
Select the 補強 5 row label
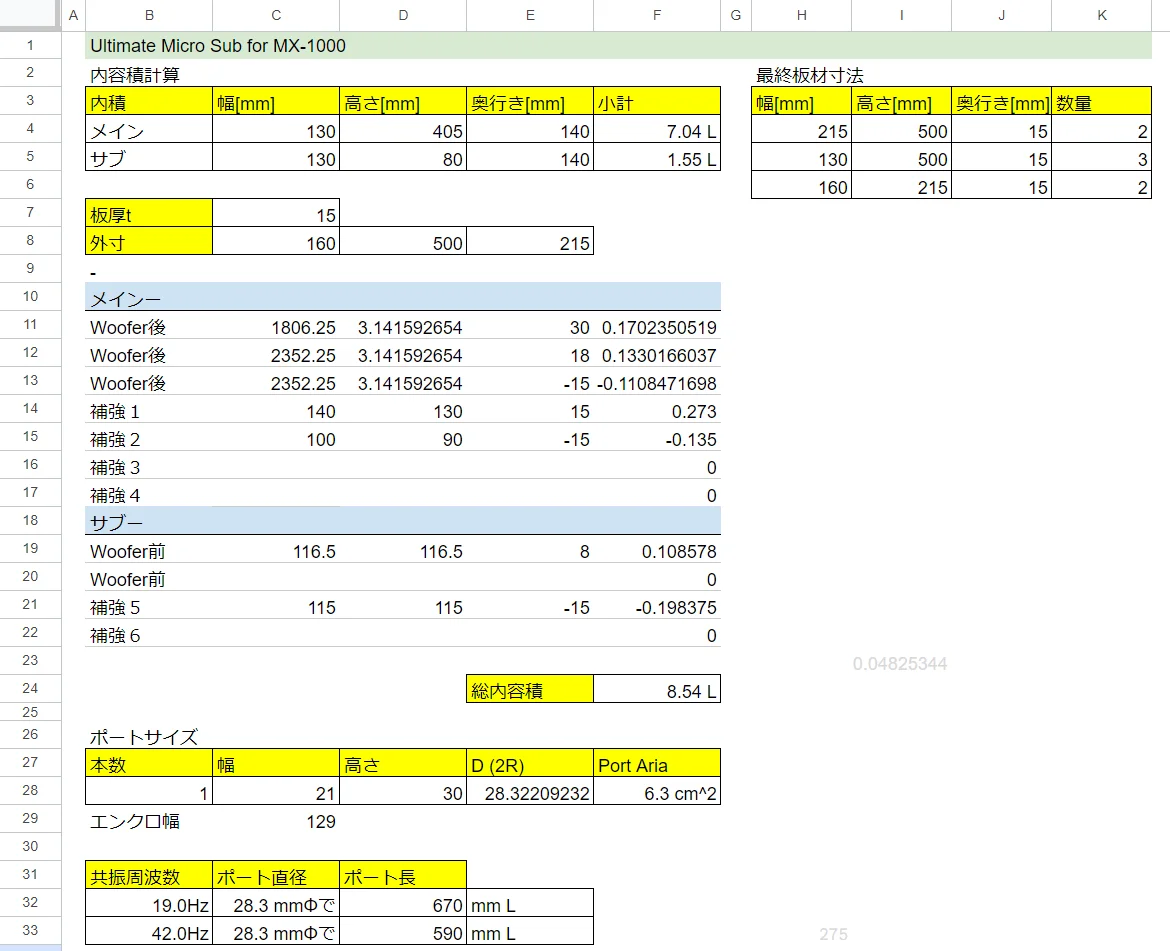point(149,608)
